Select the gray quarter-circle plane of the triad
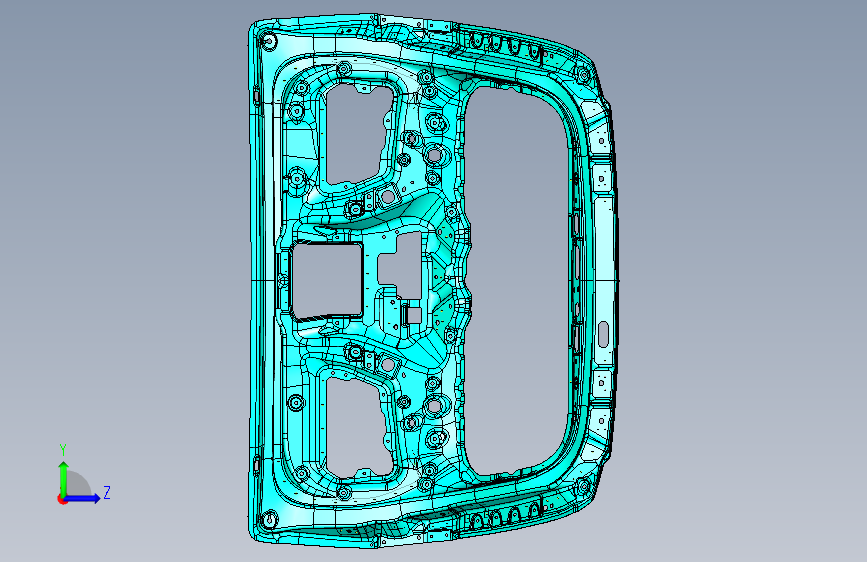867x562 pixels. 77,483
